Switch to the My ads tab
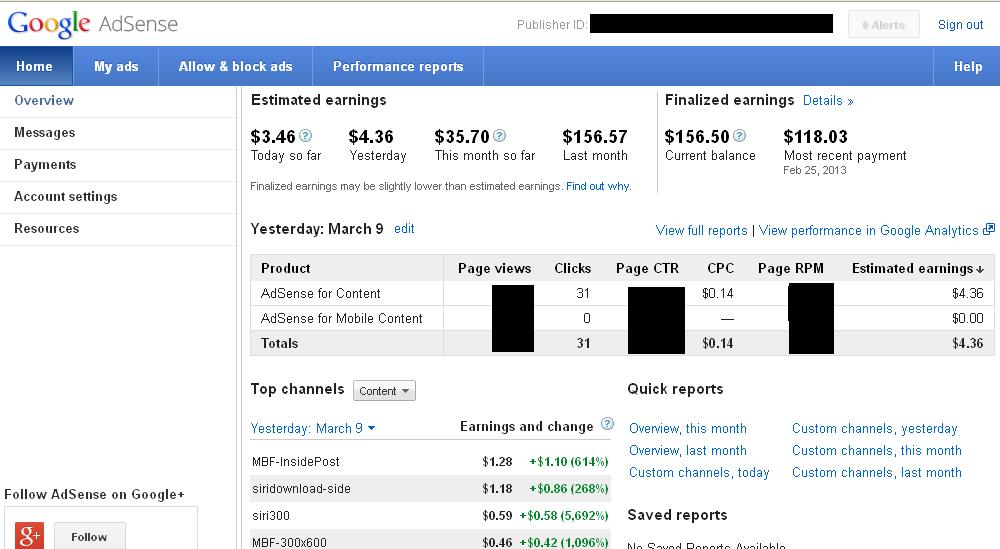The image size is (1000, 549). [x=116, y=67]
